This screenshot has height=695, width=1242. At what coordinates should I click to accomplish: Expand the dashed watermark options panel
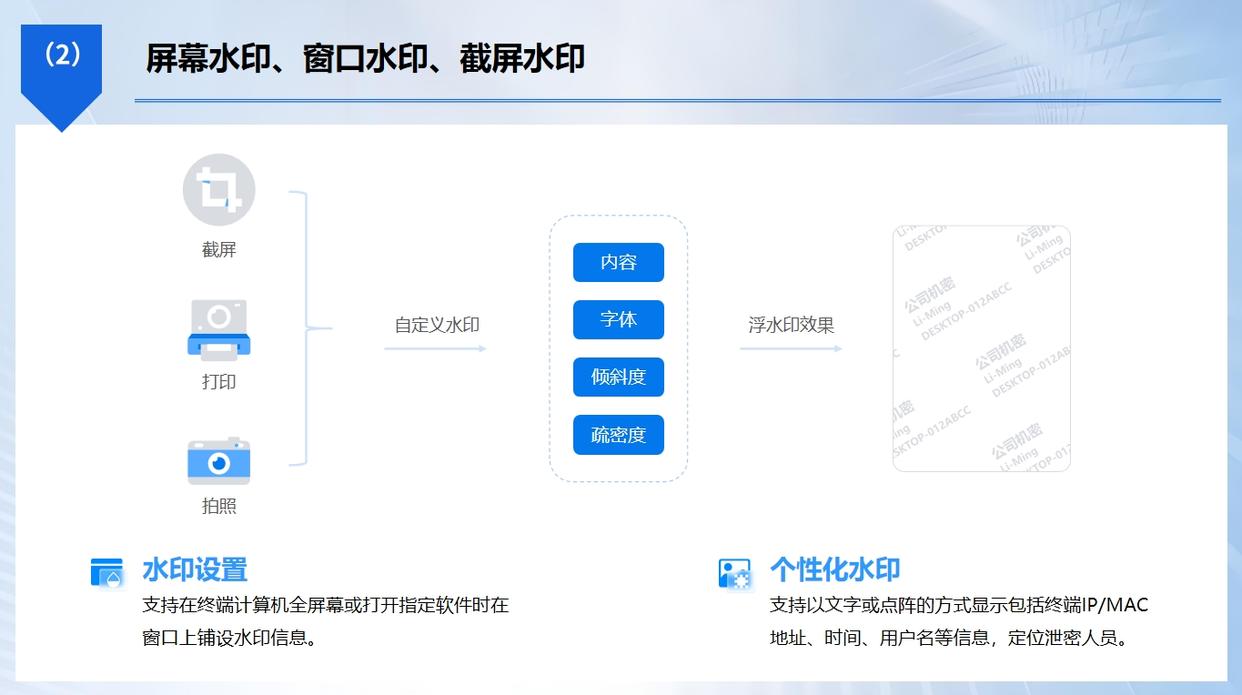coord(618,350)
